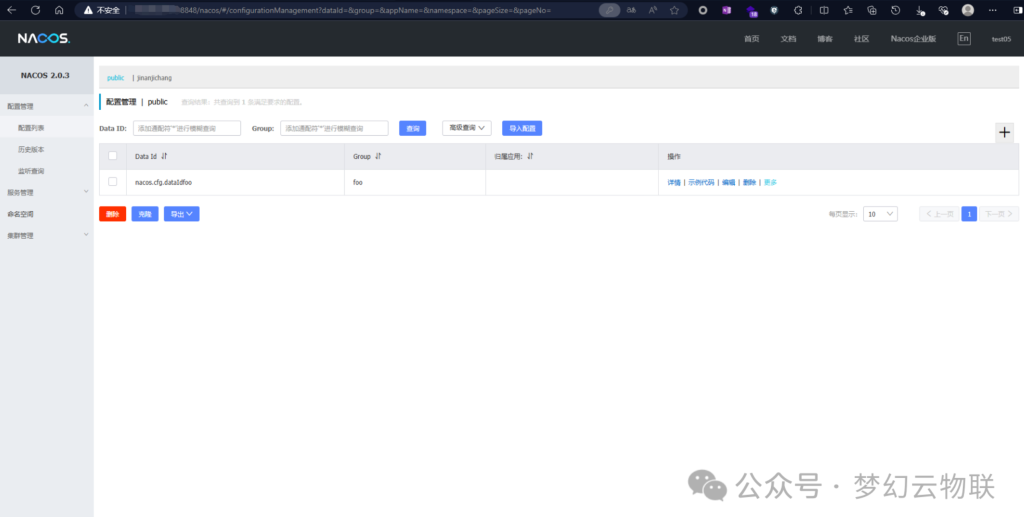Click into the Data ID search field
The width and height of the screenshot is (1024, 517).
tap(187, 128)
